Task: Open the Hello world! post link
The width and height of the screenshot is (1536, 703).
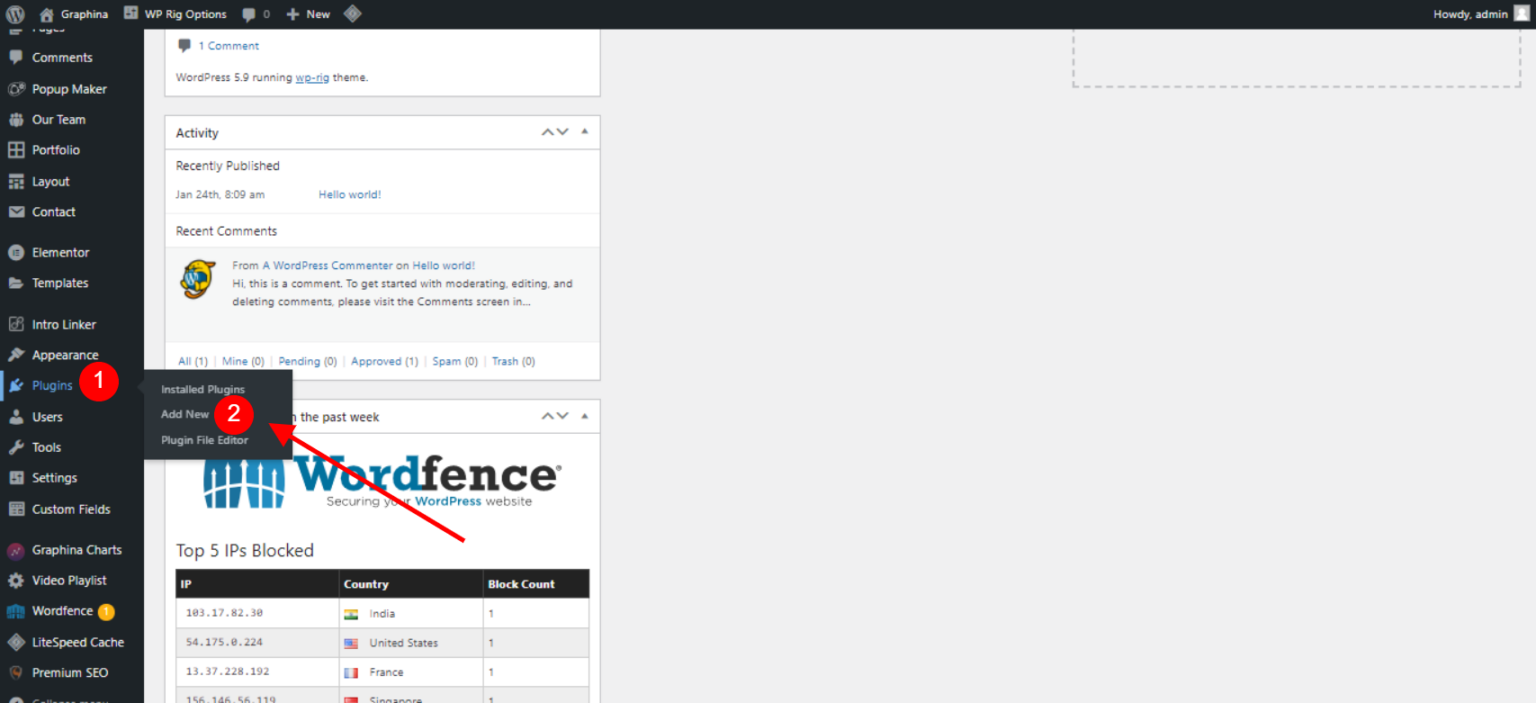Action: 349,194
